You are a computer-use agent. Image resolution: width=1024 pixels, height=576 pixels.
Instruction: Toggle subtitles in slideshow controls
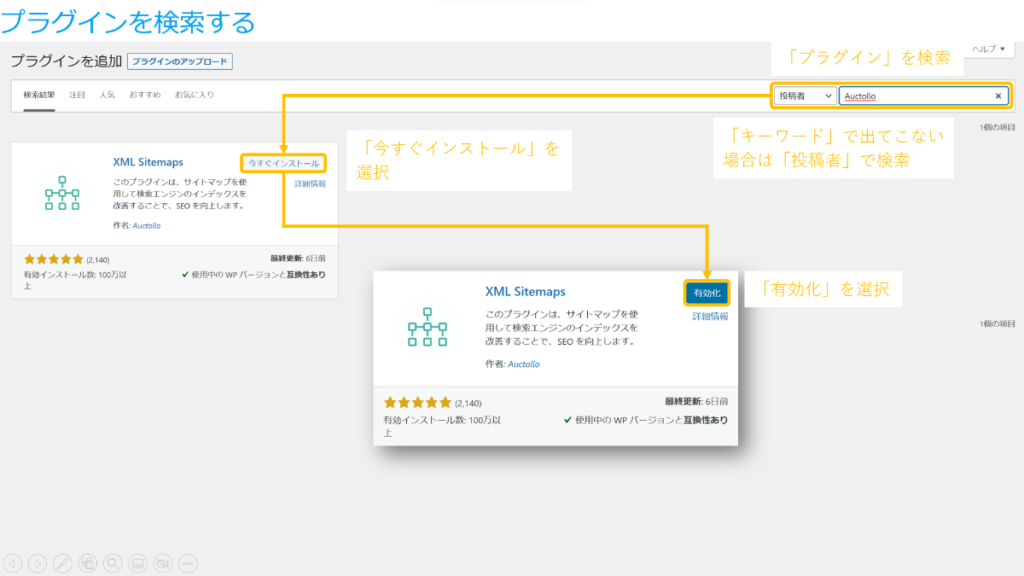138,563
